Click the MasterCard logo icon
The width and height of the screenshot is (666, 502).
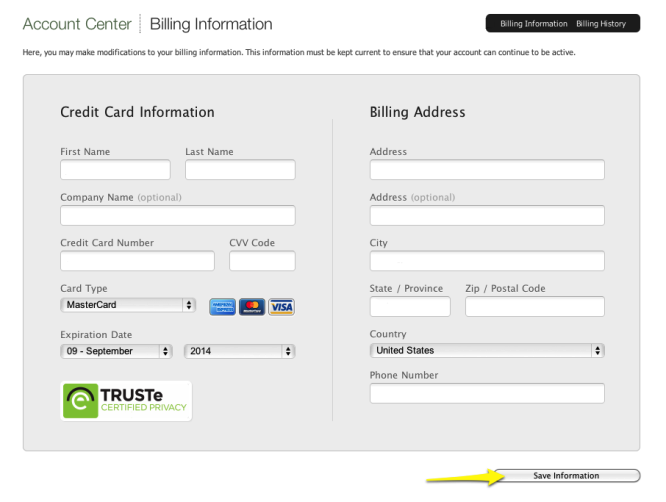click(252, 307)
